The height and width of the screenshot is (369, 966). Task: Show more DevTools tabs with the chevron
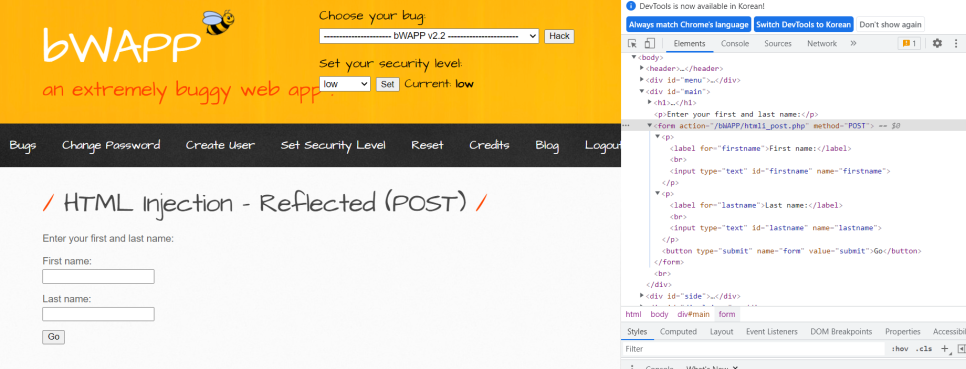pos(853,44)
